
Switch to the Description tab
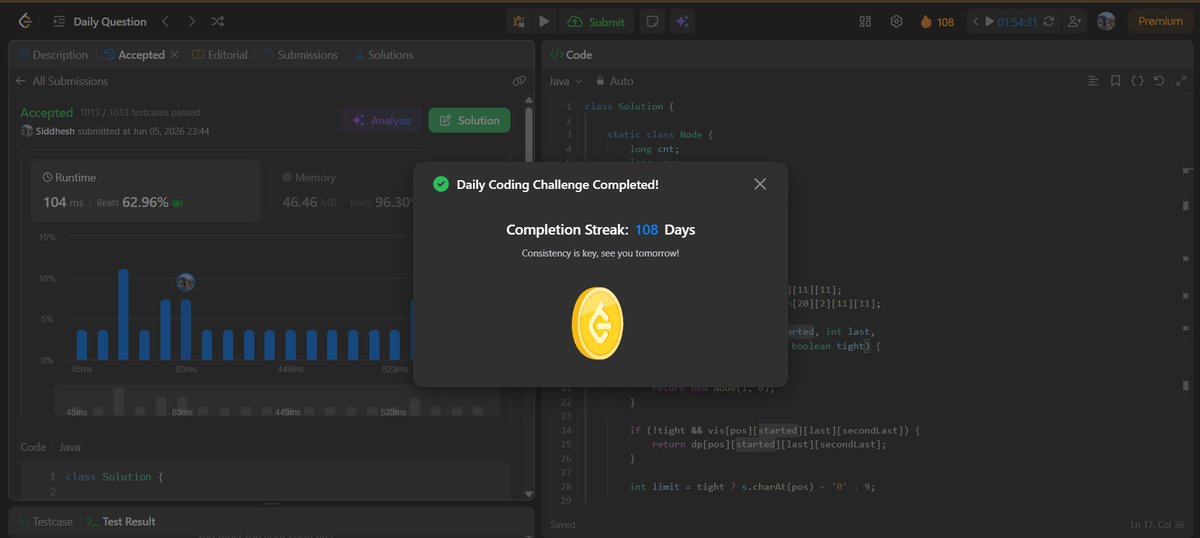click(x=53, y=55)
